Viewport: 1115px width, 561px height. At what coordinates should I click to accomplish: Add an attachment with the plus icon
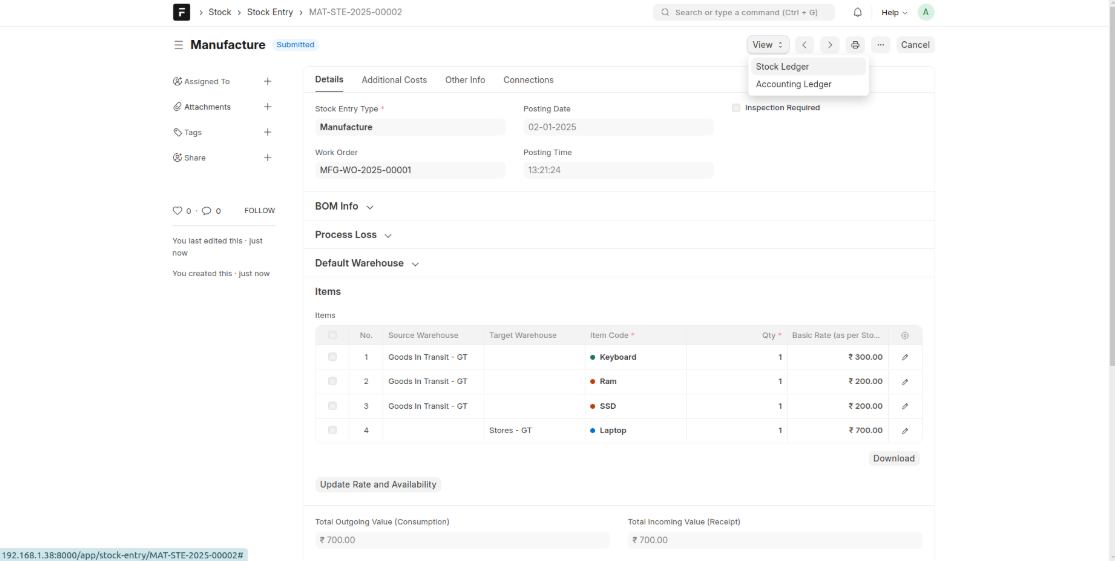click(267, 107)
